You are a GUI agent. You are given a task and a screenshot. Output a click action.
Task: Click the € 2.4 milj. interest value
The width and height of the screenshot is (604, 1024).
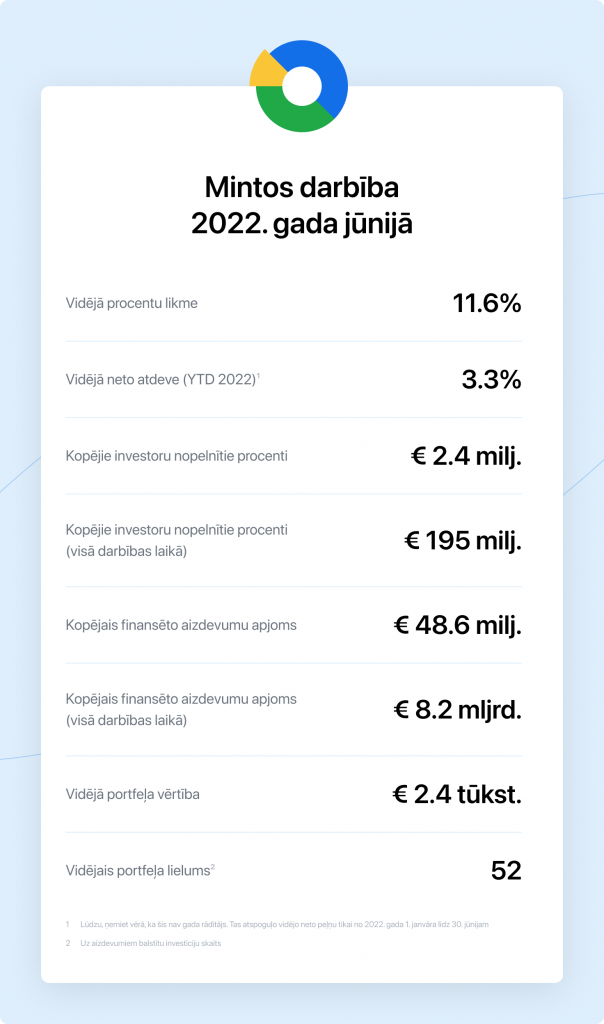point(466,457)
